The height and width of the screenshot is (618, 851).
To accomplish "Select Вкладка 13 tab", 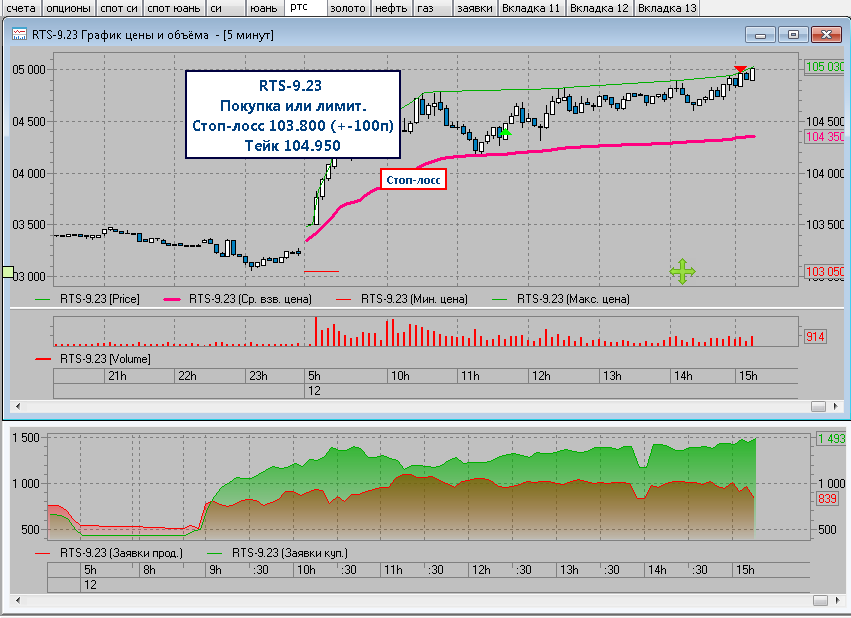I will [x=667, y=8].
